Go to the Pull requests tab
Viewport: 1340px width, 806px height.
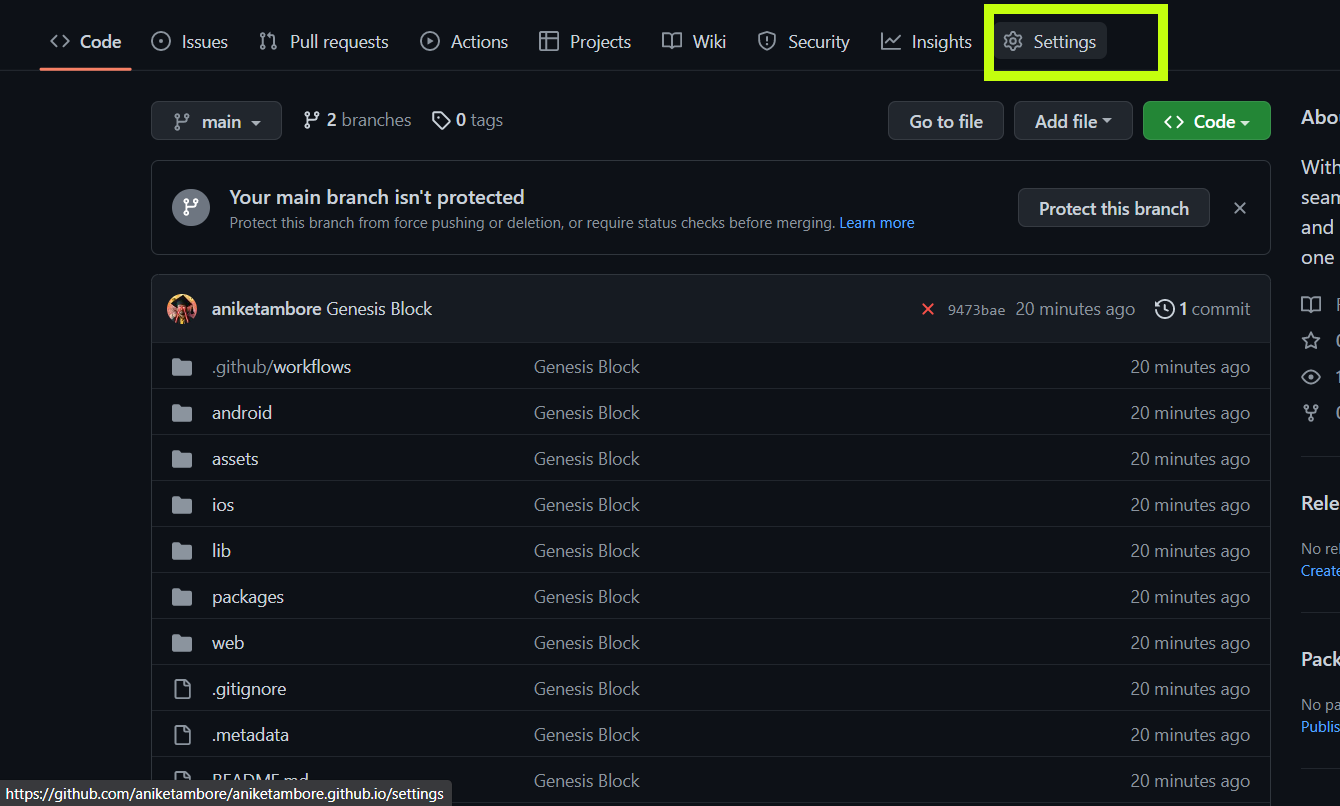coord(323,42)
